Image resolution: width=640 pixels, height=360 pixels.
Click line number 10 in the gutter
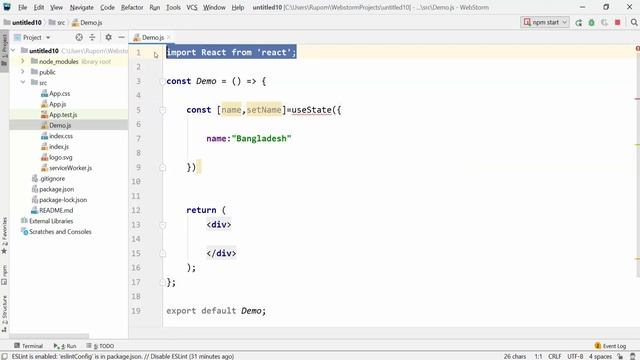point(136,181)
